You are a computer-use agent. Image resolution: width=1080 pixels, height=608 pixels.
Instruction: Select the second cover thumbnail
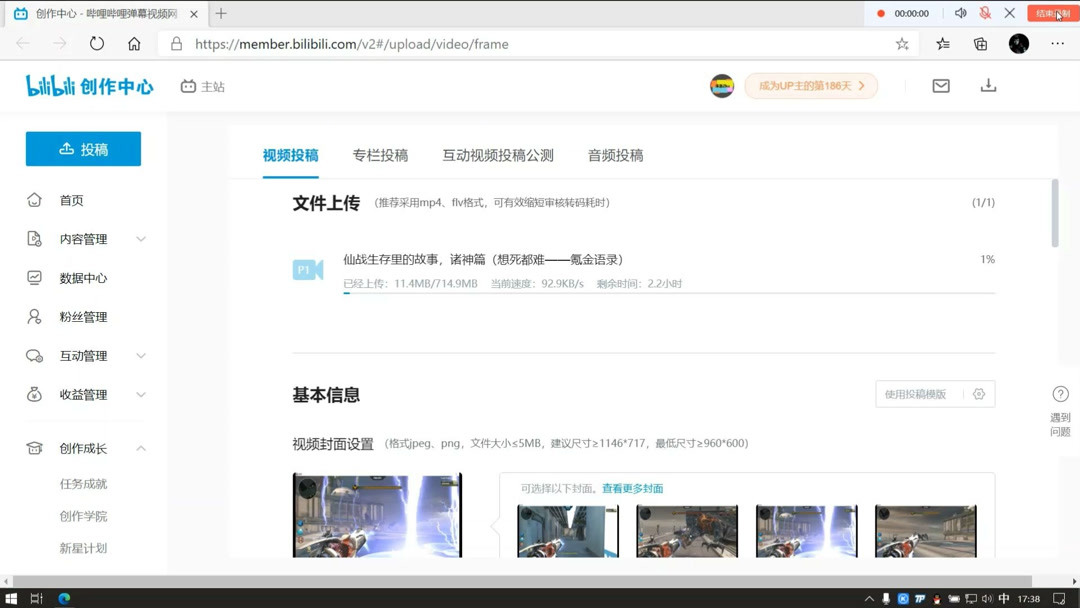687,531
